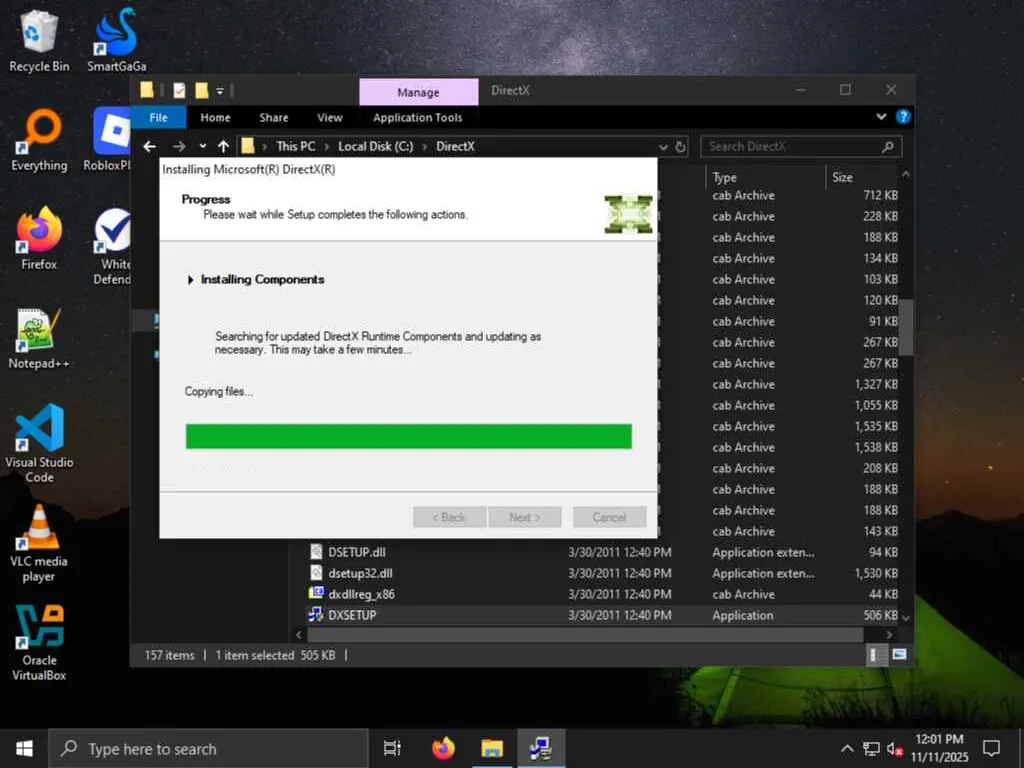
Task: Click the 712 KB size cell
Action: click(x=880, y=195)
